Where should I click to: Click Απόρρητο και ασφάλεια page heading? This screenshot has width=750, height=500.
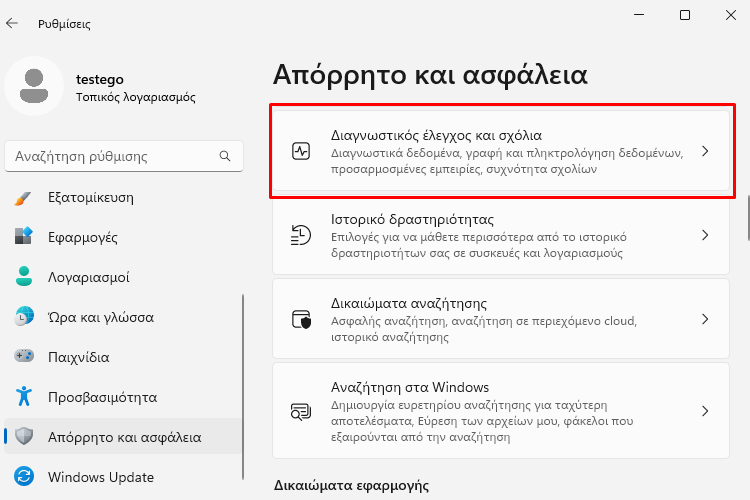pos(430,75)
